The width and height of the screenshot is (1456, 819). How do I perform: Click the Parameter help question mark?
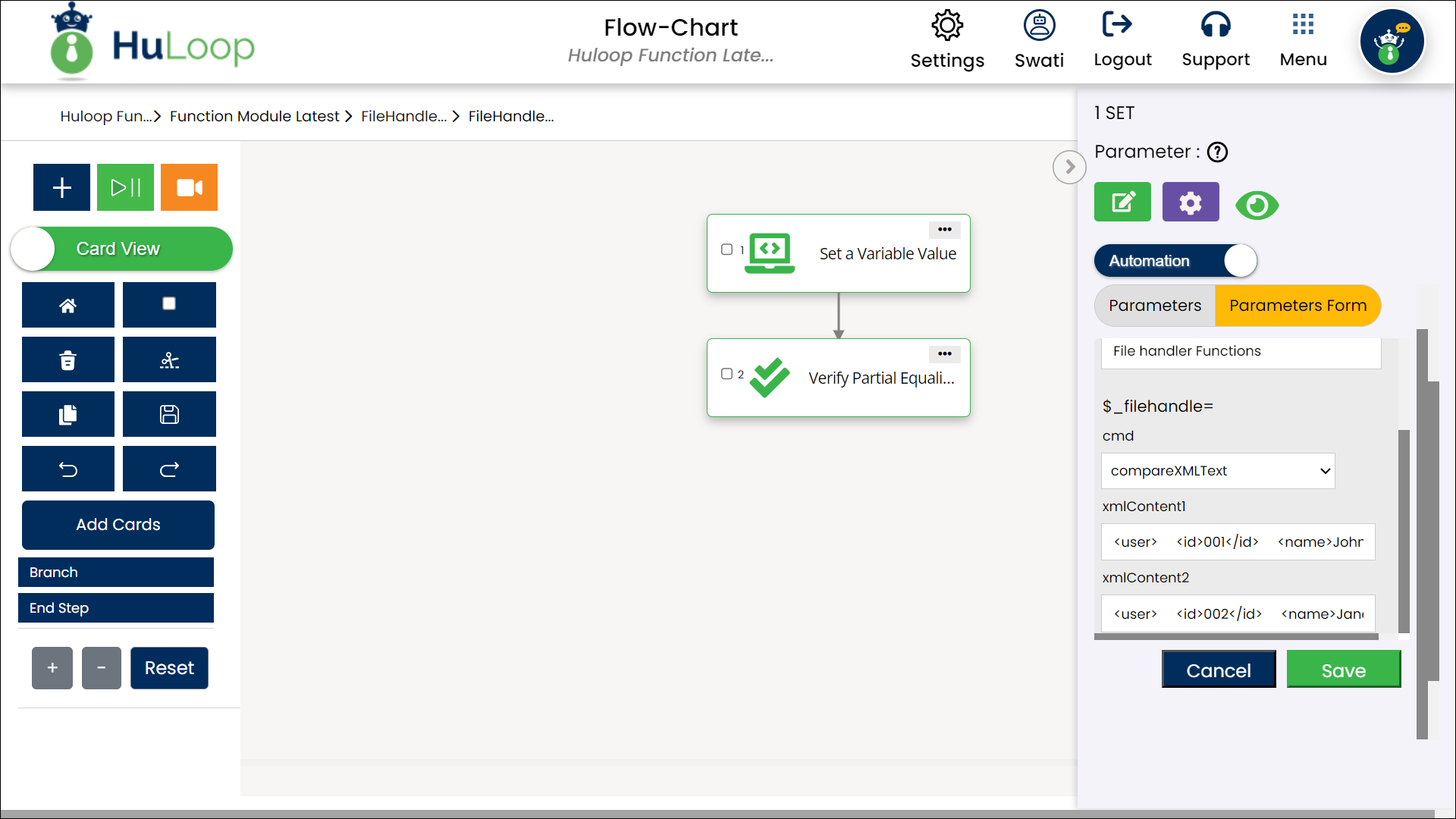pos(1217,152)
